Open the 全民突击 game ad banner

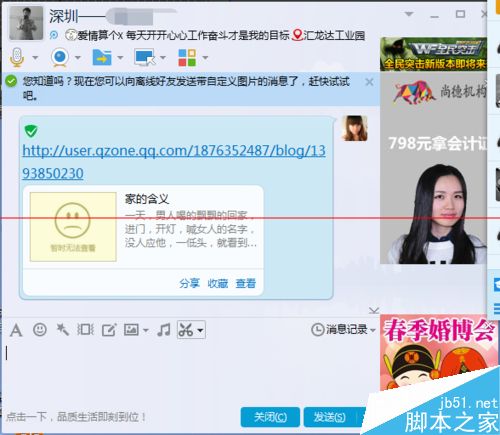tap(433, 54)
